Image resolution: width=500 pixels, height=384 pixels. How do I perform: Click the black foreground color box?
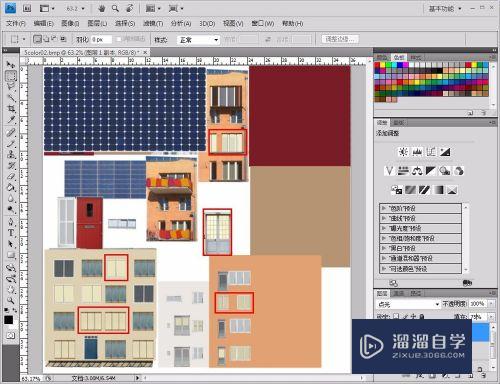tap(9, 320)
